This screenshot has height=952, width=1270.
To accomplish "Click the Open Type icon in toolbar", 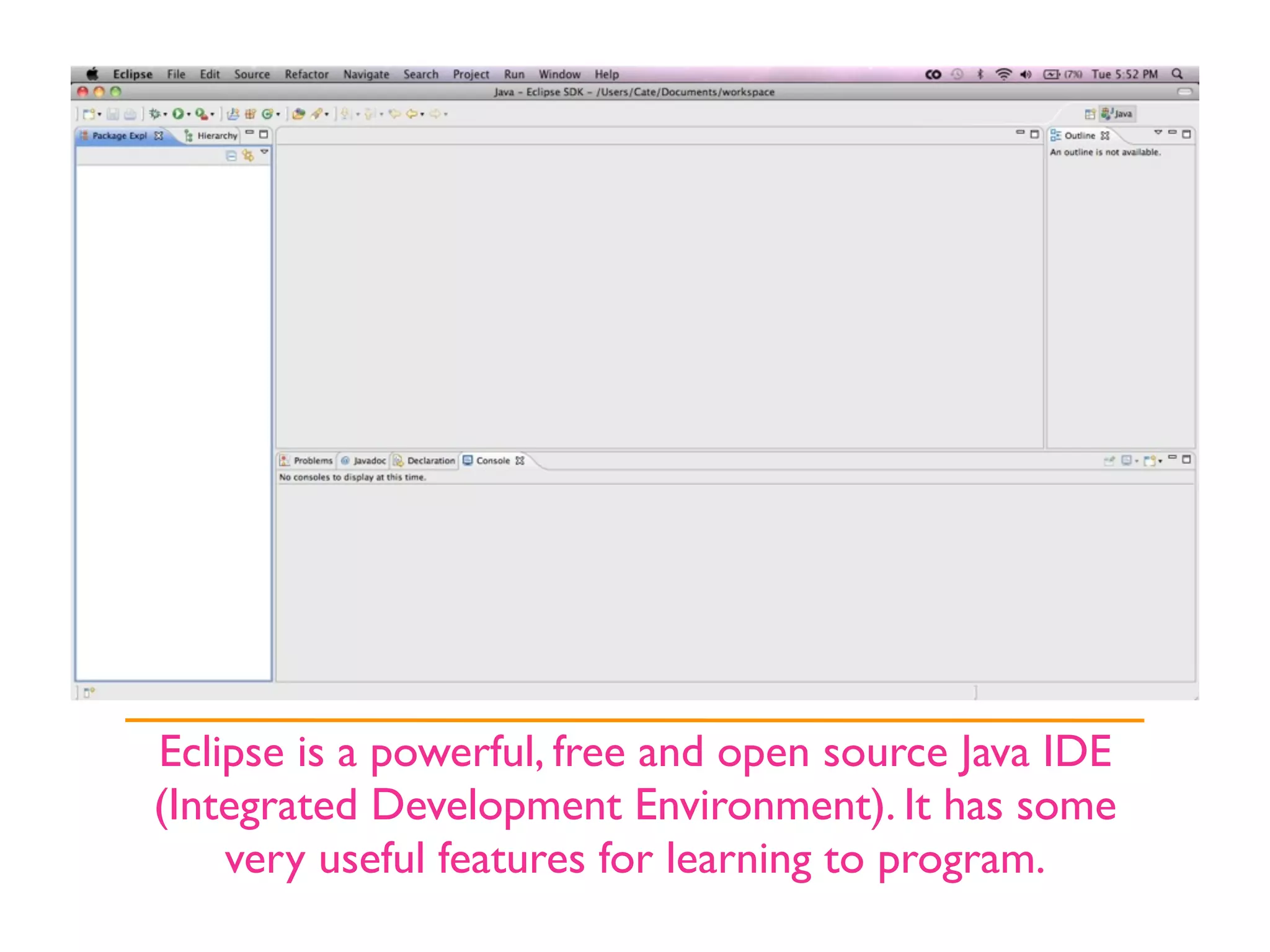I will point(298,113).
